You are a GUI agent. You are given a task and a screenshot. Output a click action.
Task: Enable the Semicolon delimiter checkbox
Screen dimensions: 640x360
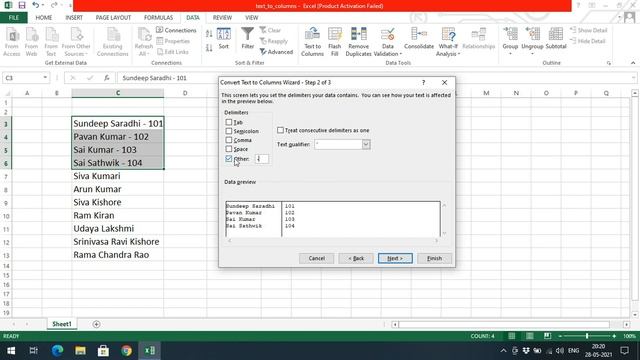pos(229,131)
